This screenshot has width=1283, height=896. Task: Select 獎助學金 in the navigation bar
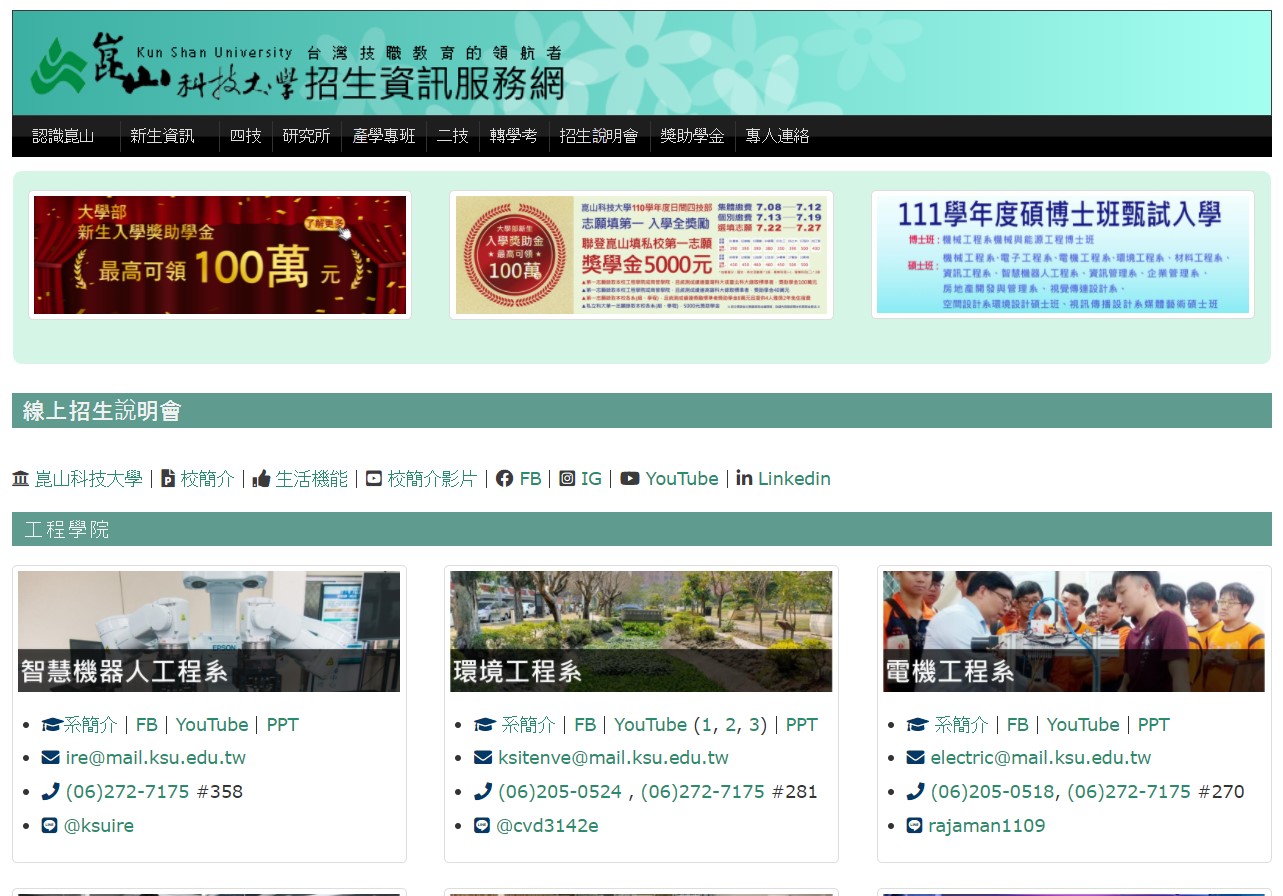(692, 137)
